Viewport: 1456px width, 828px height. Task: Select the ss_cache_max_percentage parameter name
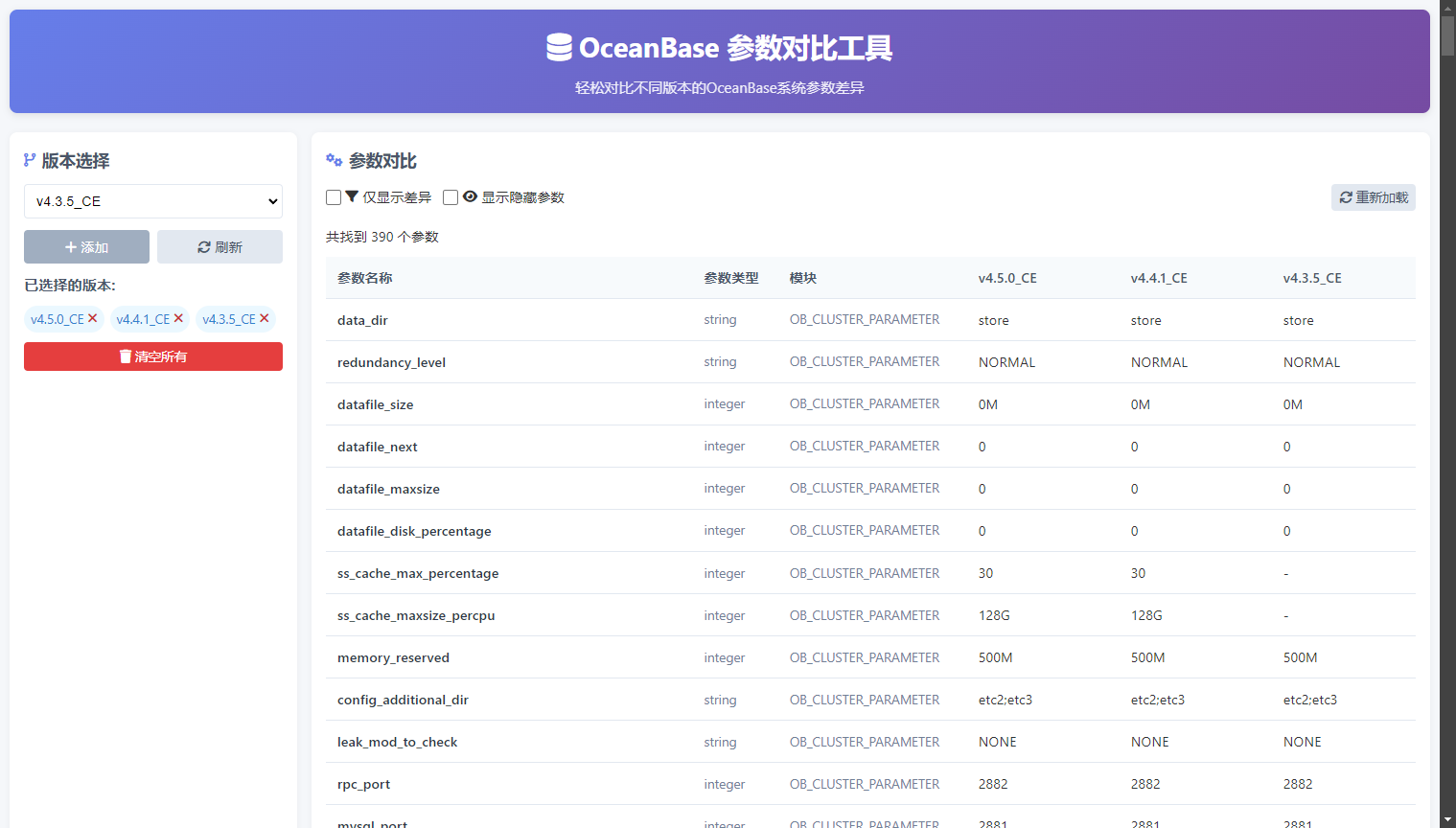418,573
